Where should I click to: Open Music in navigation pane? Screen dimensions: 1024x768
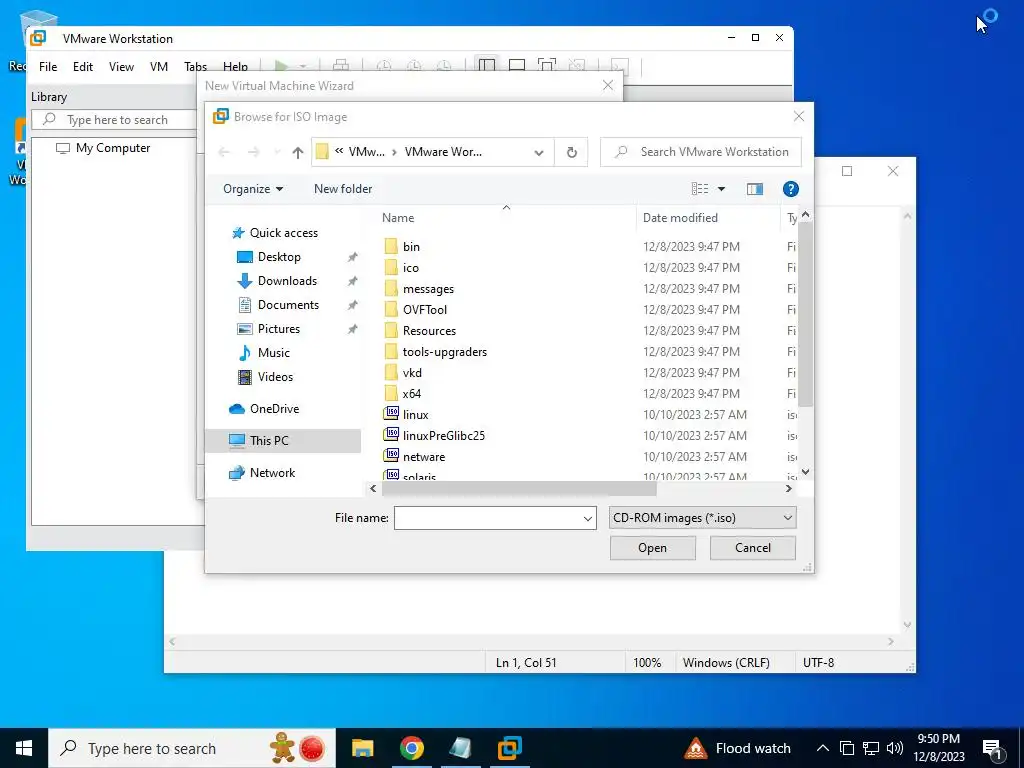click(x=273, y=353)
